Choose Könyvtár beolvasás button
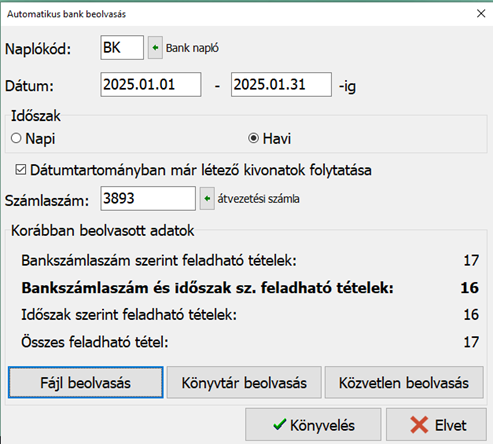The image size is (493, 444). tap(244, 382)
